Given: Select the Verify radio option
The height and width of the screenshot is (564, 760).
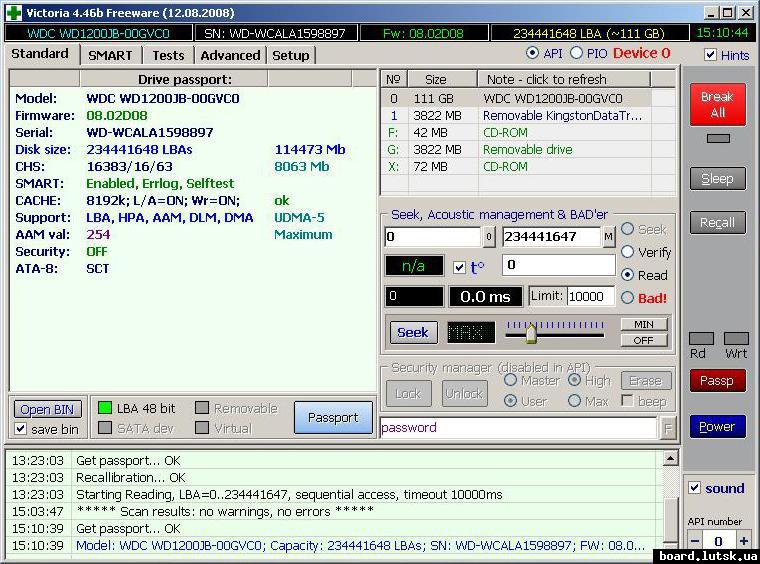Looking at the screenshot, I should [627, 252].
